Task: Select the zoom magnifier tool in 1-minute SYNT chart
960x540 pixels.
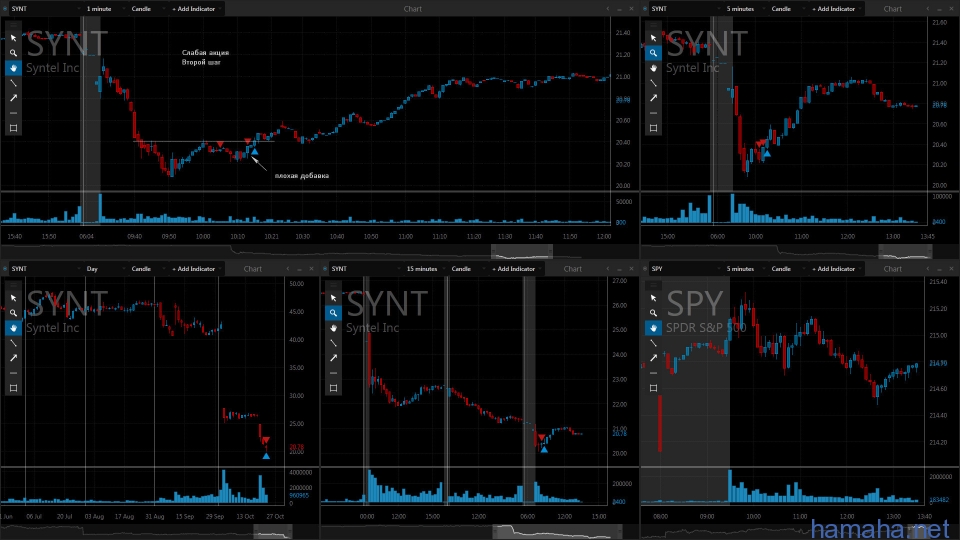Action: (x=13, y=53)
